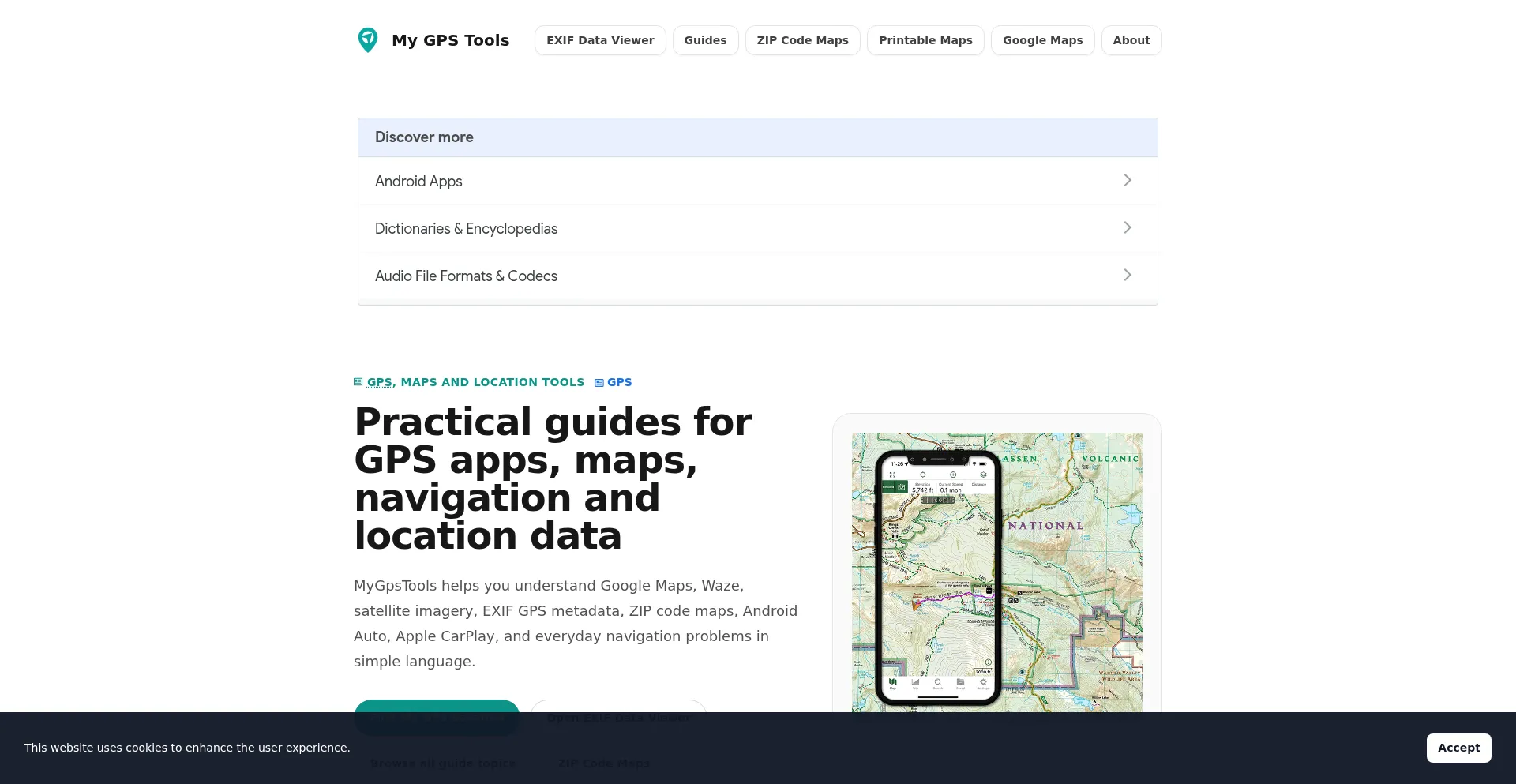Open Dictionaries & Encyclopedias chevron arrow

(1128, 228)
